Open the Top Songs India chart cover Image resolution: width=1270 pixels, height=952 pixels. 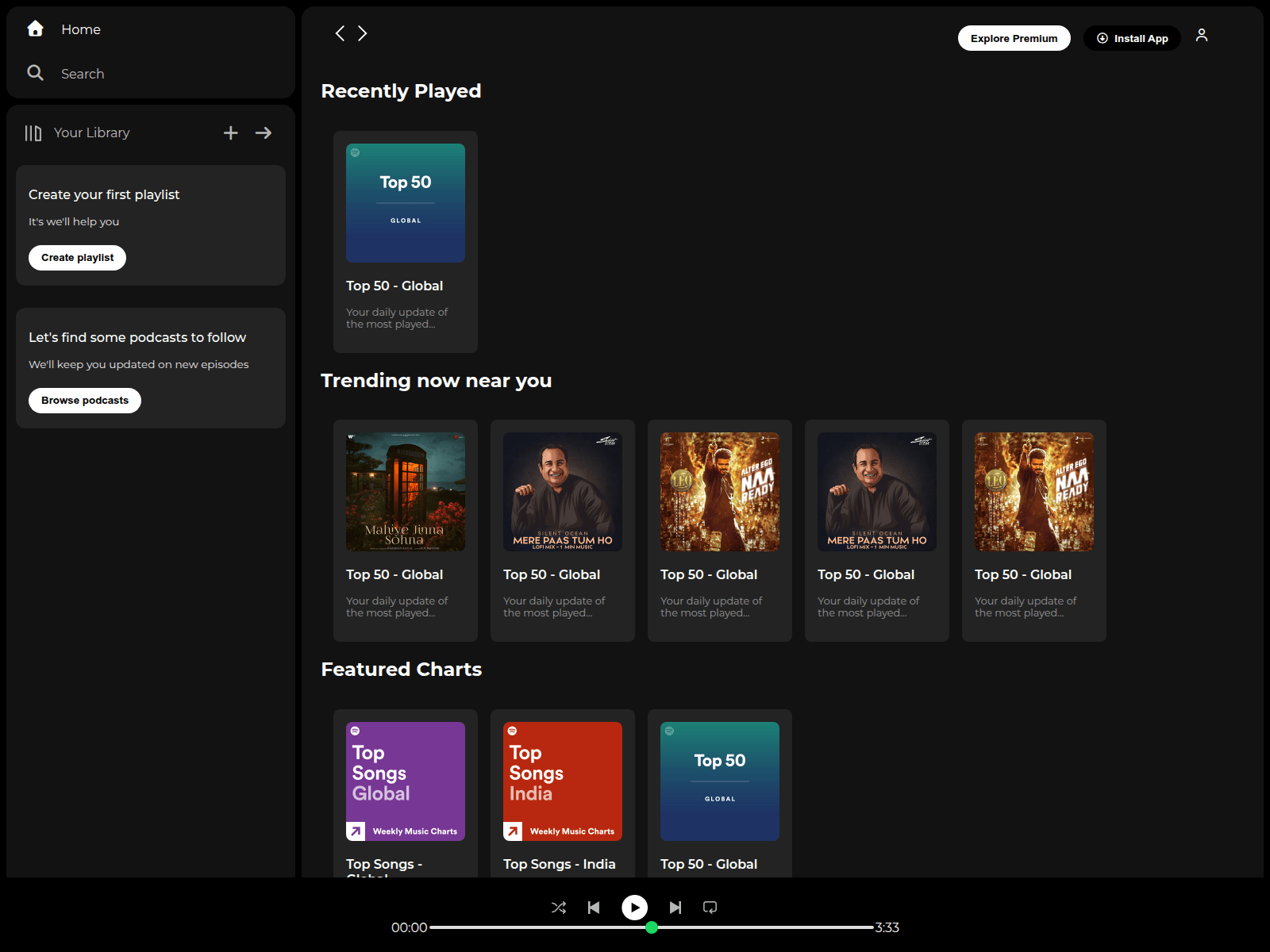click(563, 781)
